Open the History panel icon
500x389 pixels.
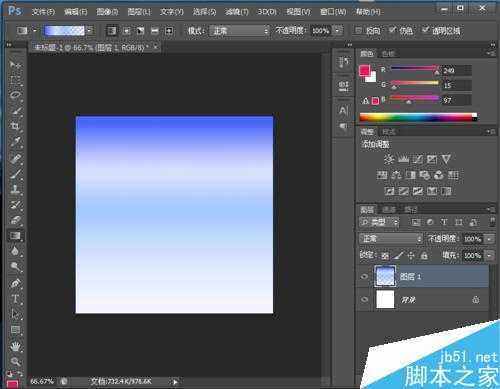click(x=343, y=62)
